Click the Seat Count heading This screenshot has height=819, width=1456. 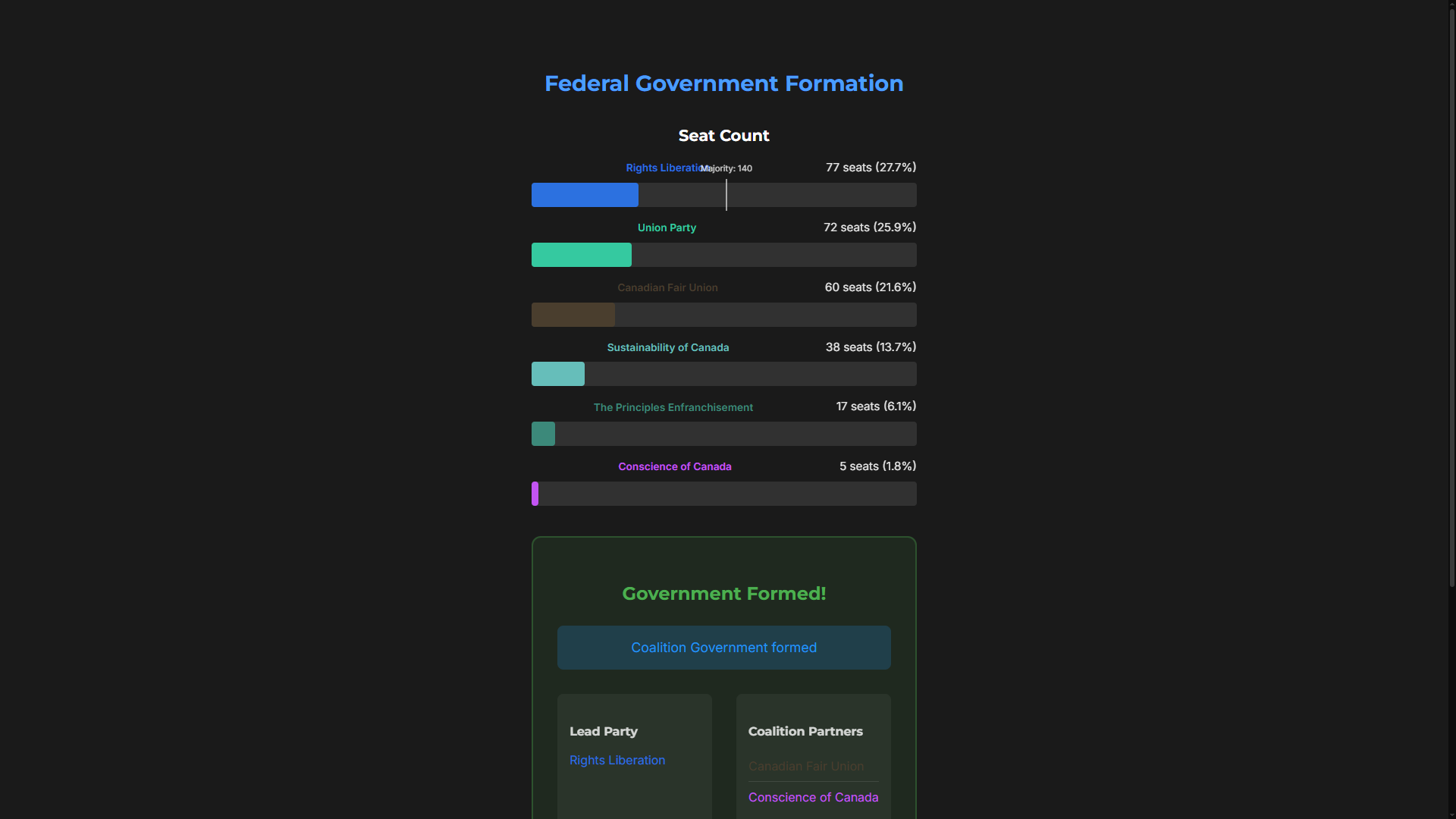(723, 136)
